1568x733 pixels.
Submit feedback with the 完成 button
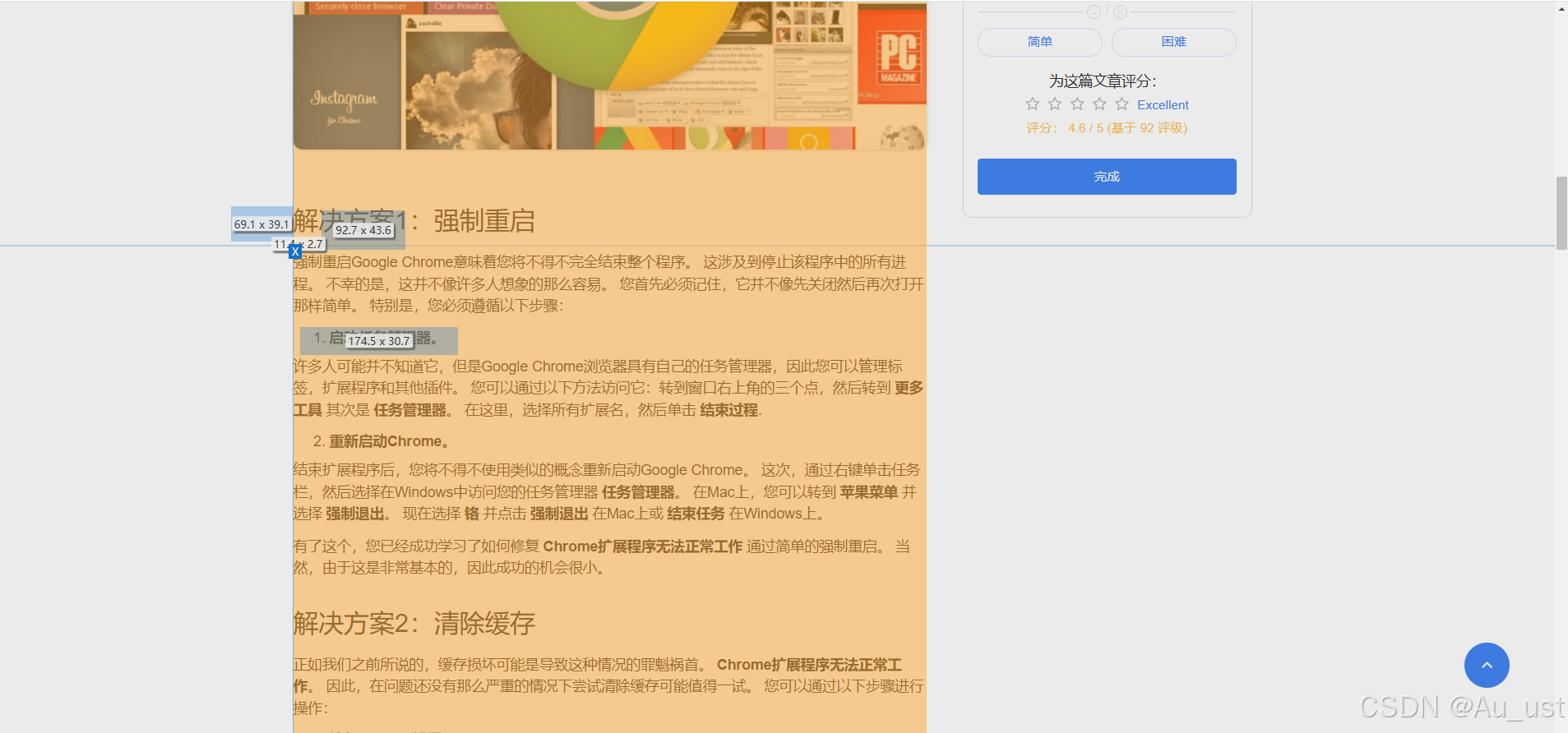click(1107, 177)
